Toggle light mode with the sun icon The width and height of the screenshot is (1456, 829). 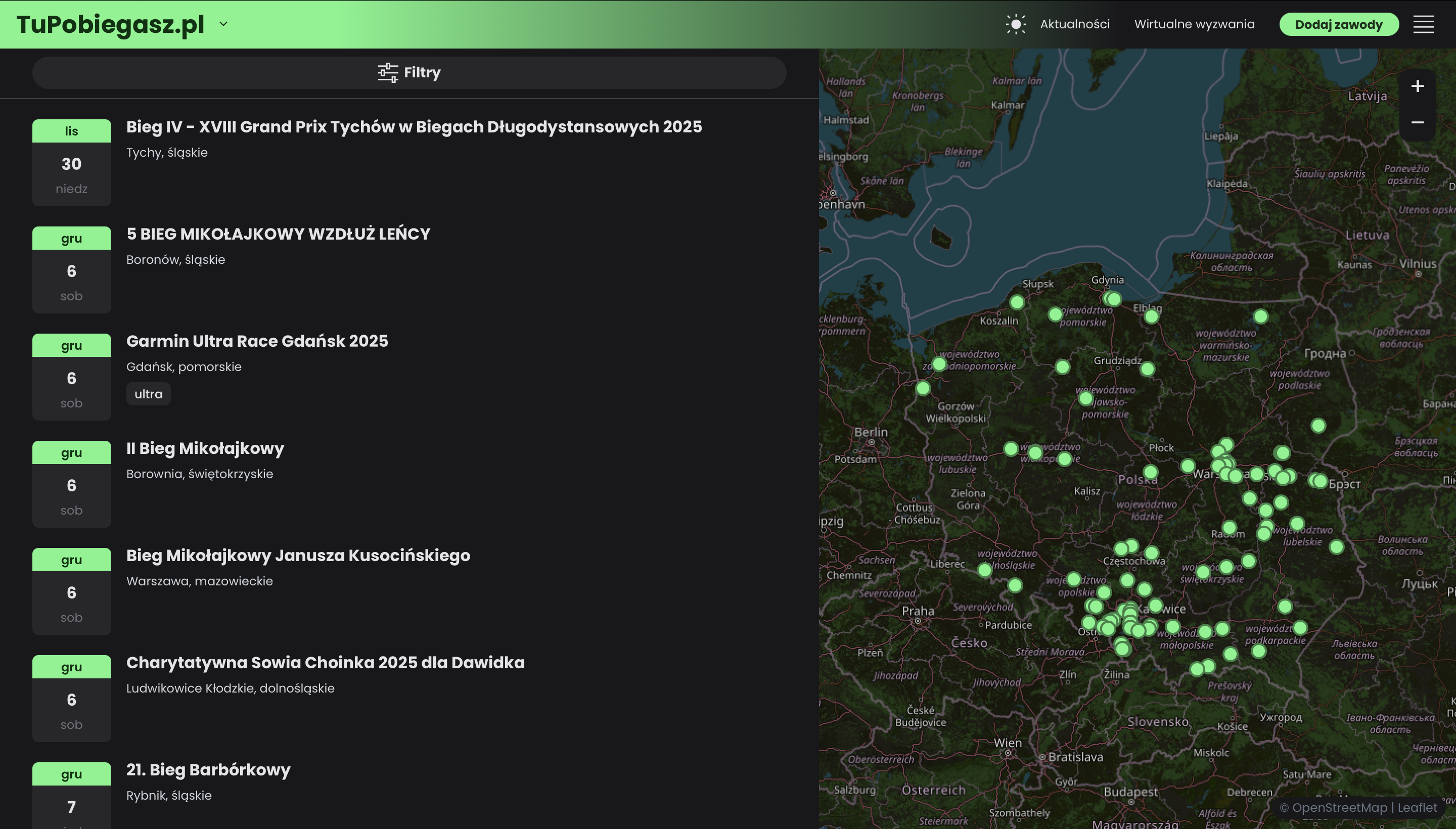click(x=1015, y=24)
